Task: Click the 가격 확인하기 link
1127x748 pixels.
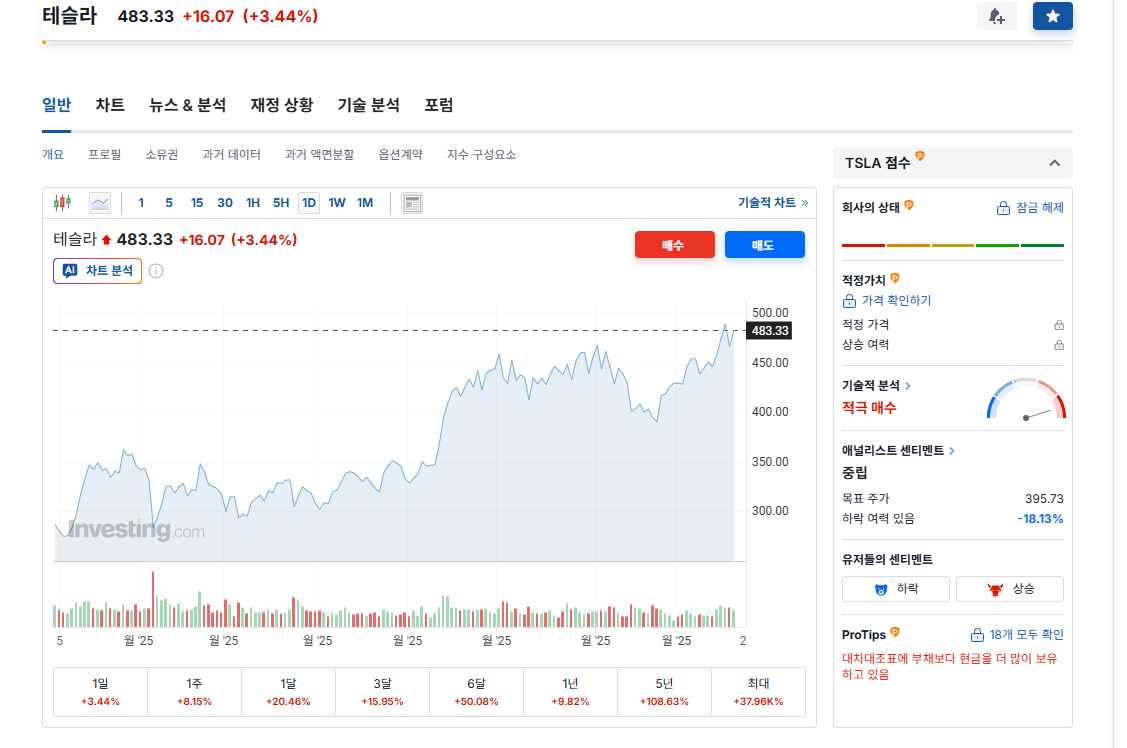Action: coord(896,301)
